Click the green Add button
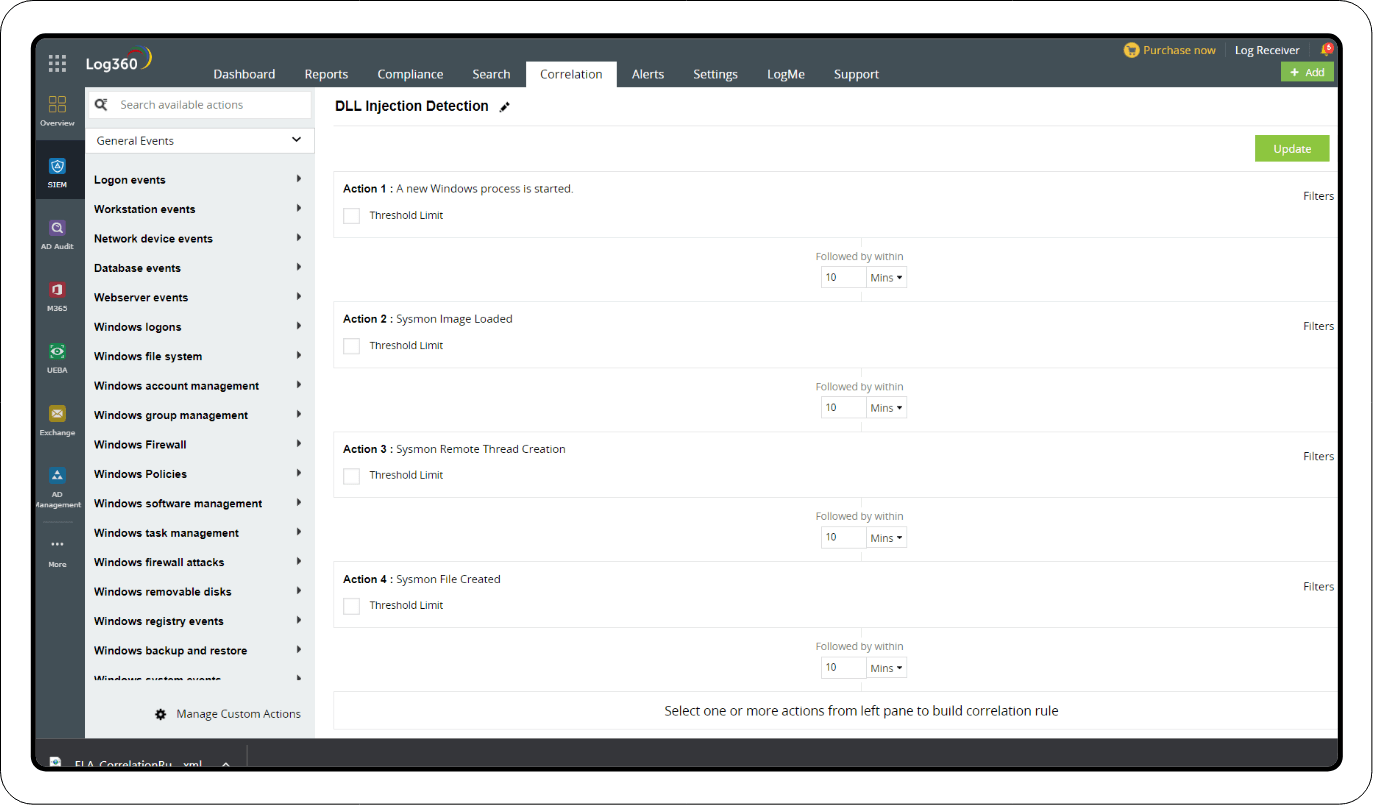Image resolution: width=1373 pixels, height=805 pixels. (x=1307, y=72)
